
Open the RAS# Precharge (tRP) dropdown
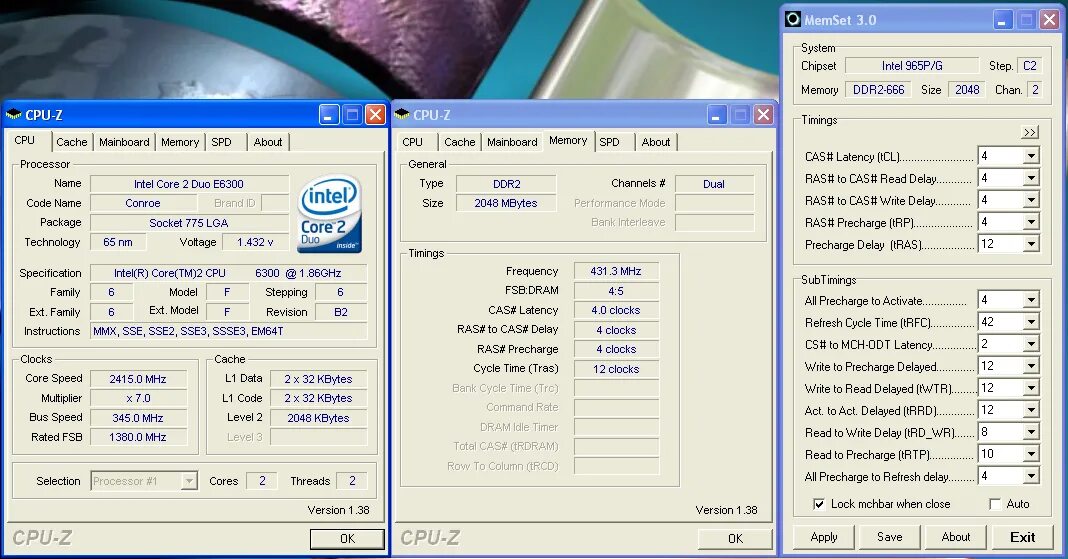[1031, 222]
